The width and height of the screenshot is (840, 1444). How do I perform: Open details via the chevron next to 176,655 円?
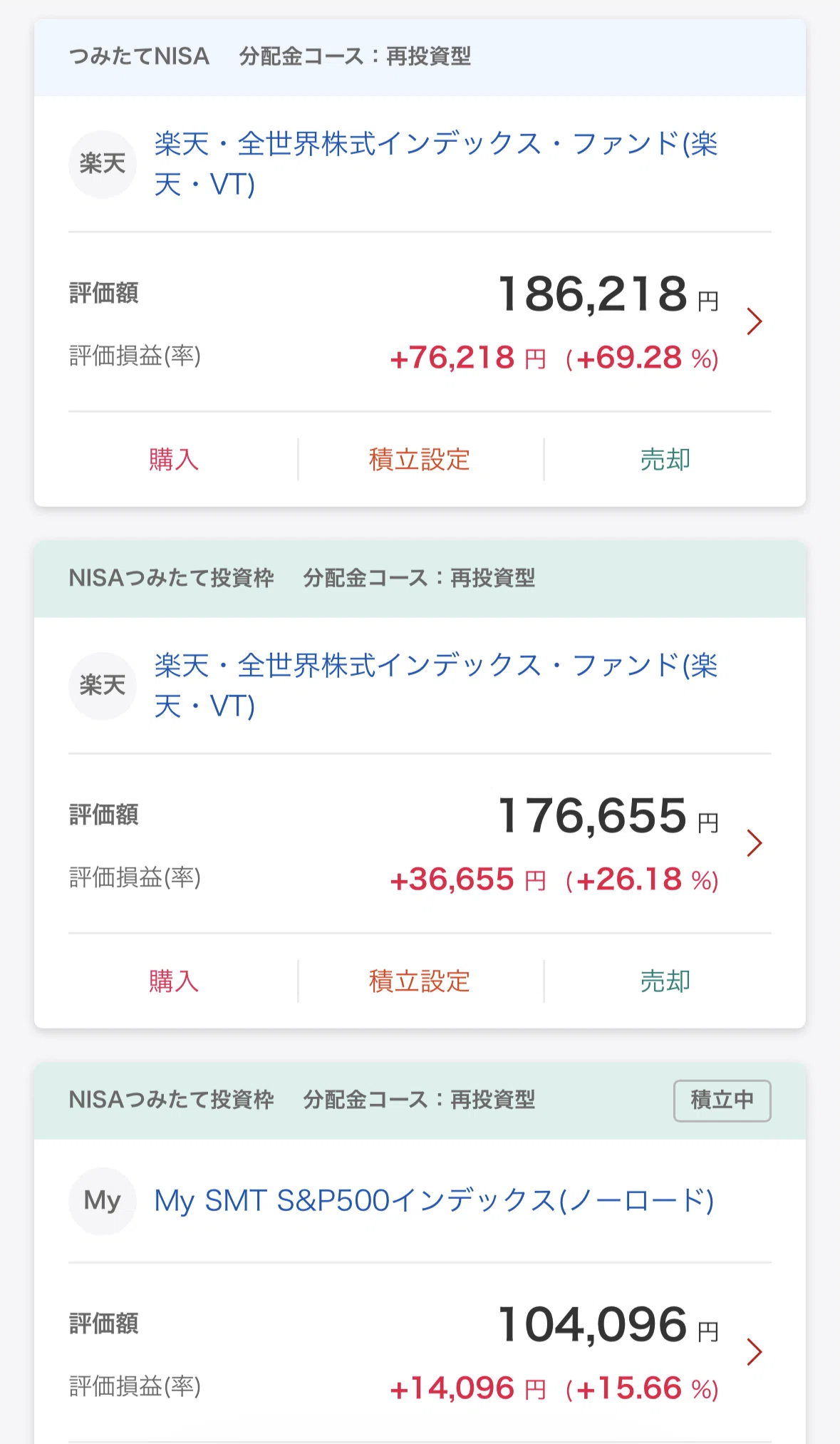tap(755, 843)
